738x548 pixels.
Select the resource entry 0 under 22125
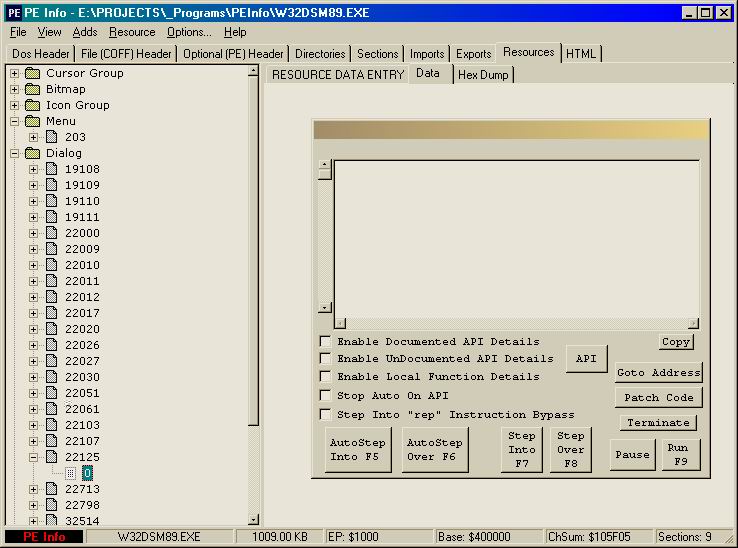coord(88,473)
